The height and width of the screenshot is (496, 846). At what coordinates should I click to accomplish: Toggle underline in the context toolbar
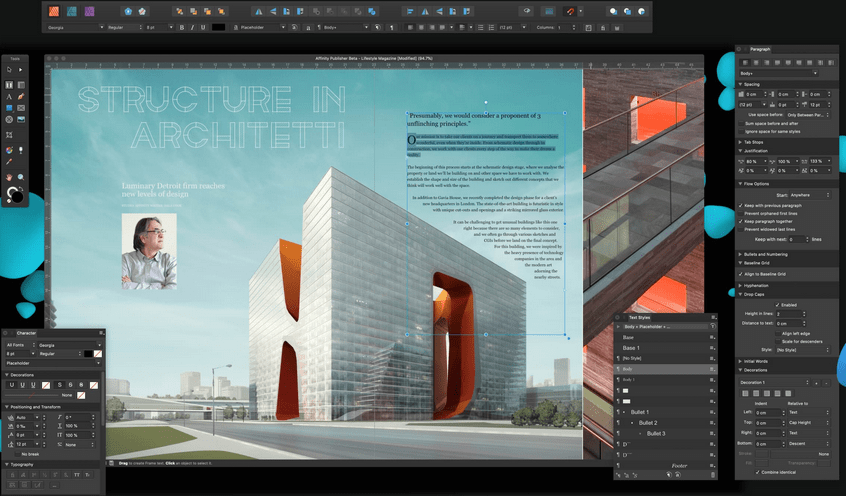tap(203, 28)
